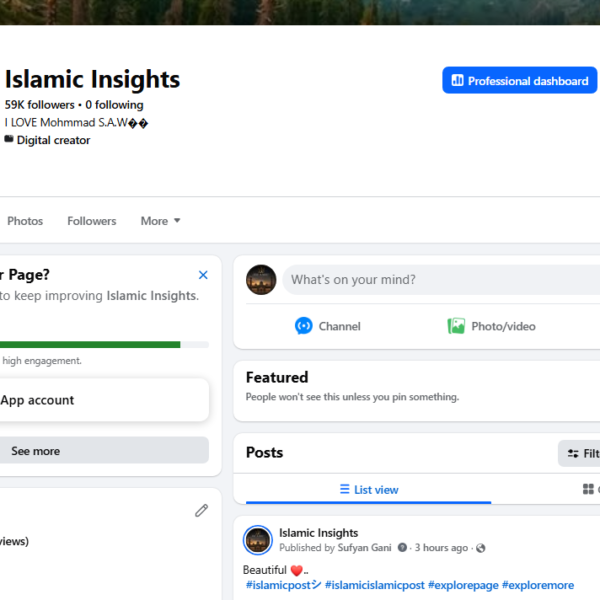Open the Professional dashboard

519,80
